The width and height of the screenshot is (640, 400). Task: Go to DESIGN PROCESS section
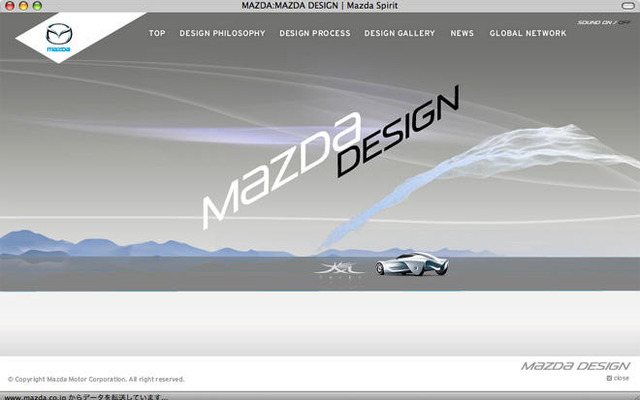315,33
